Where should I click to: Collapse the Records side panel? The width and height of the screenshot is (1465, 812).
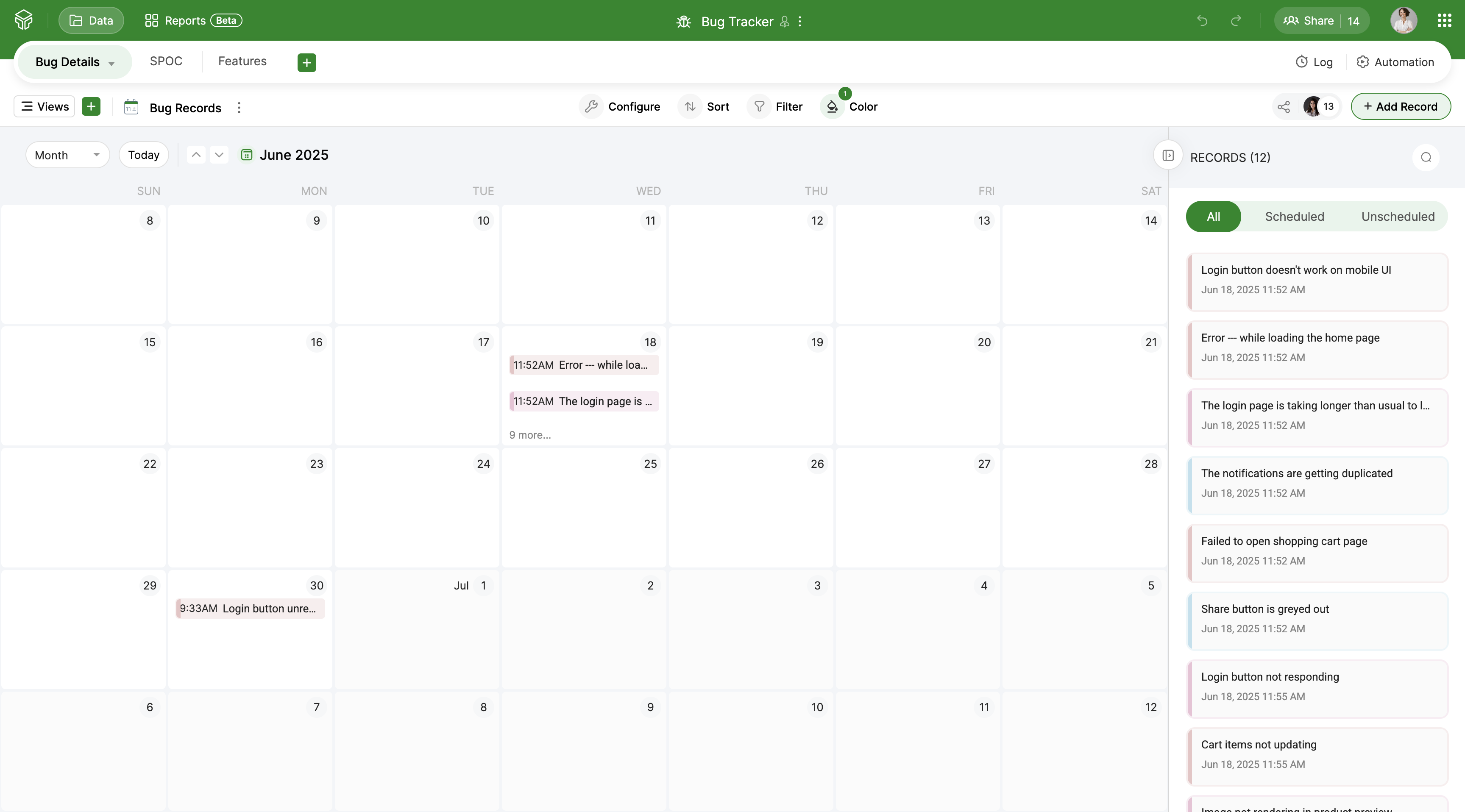coord(1169,155)
